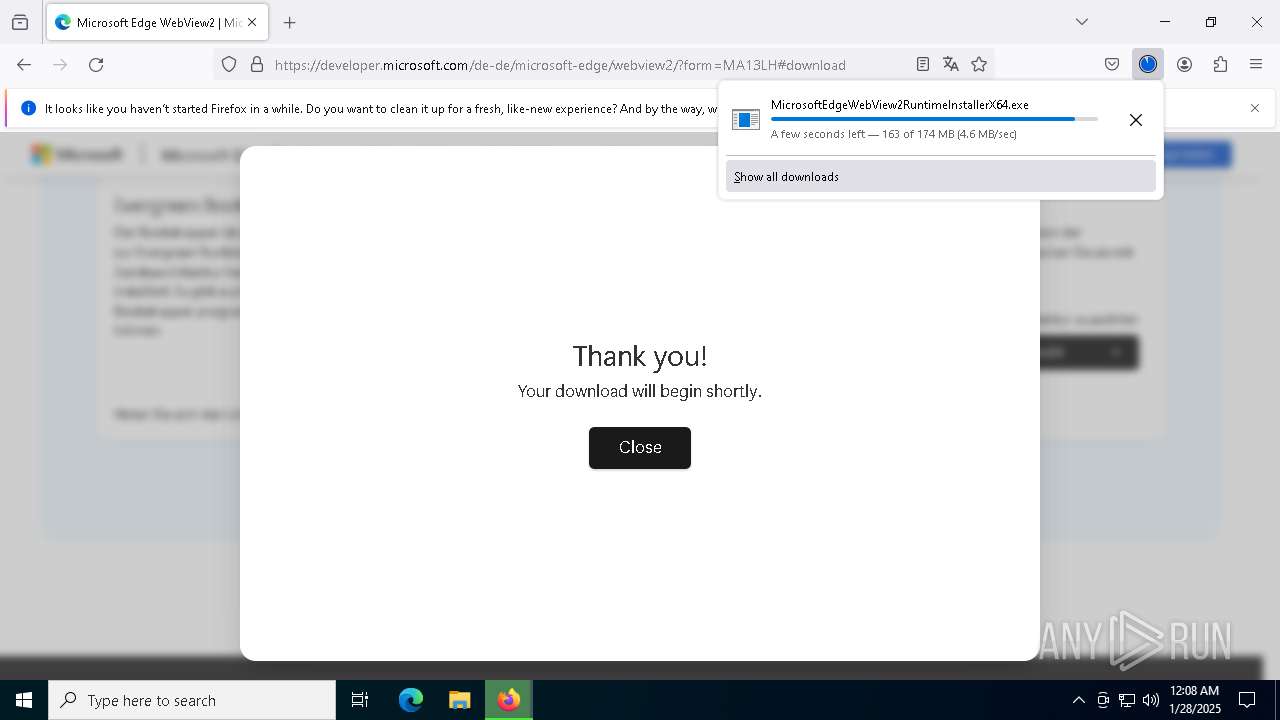Image resolution: width=1280 pixels, height=720 pixels.
Task: Translate this page icon
Action: 951,64
